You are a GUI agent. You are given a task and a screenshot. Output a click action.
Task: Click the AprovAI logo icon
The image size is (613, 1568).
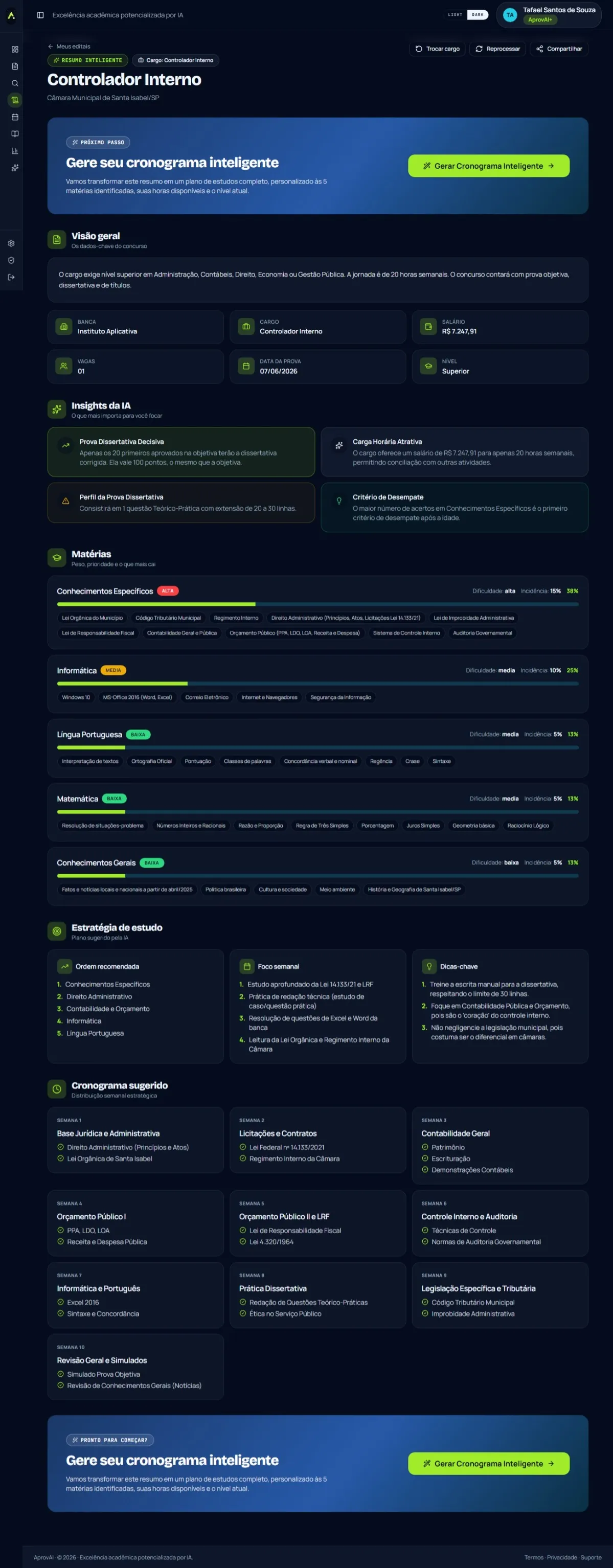click(11, 15)
